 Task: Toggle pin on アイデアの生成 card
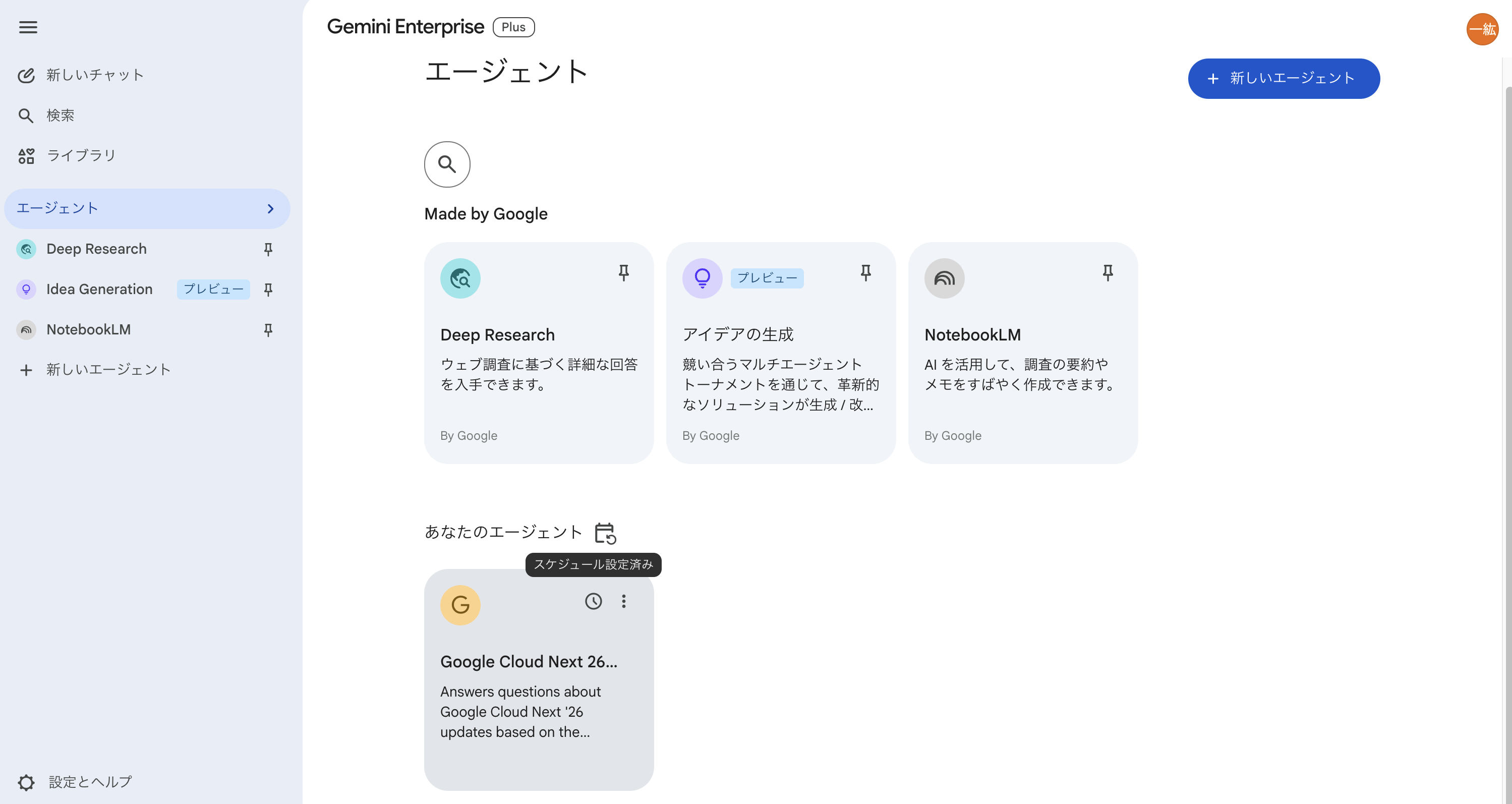click(865, 273)
